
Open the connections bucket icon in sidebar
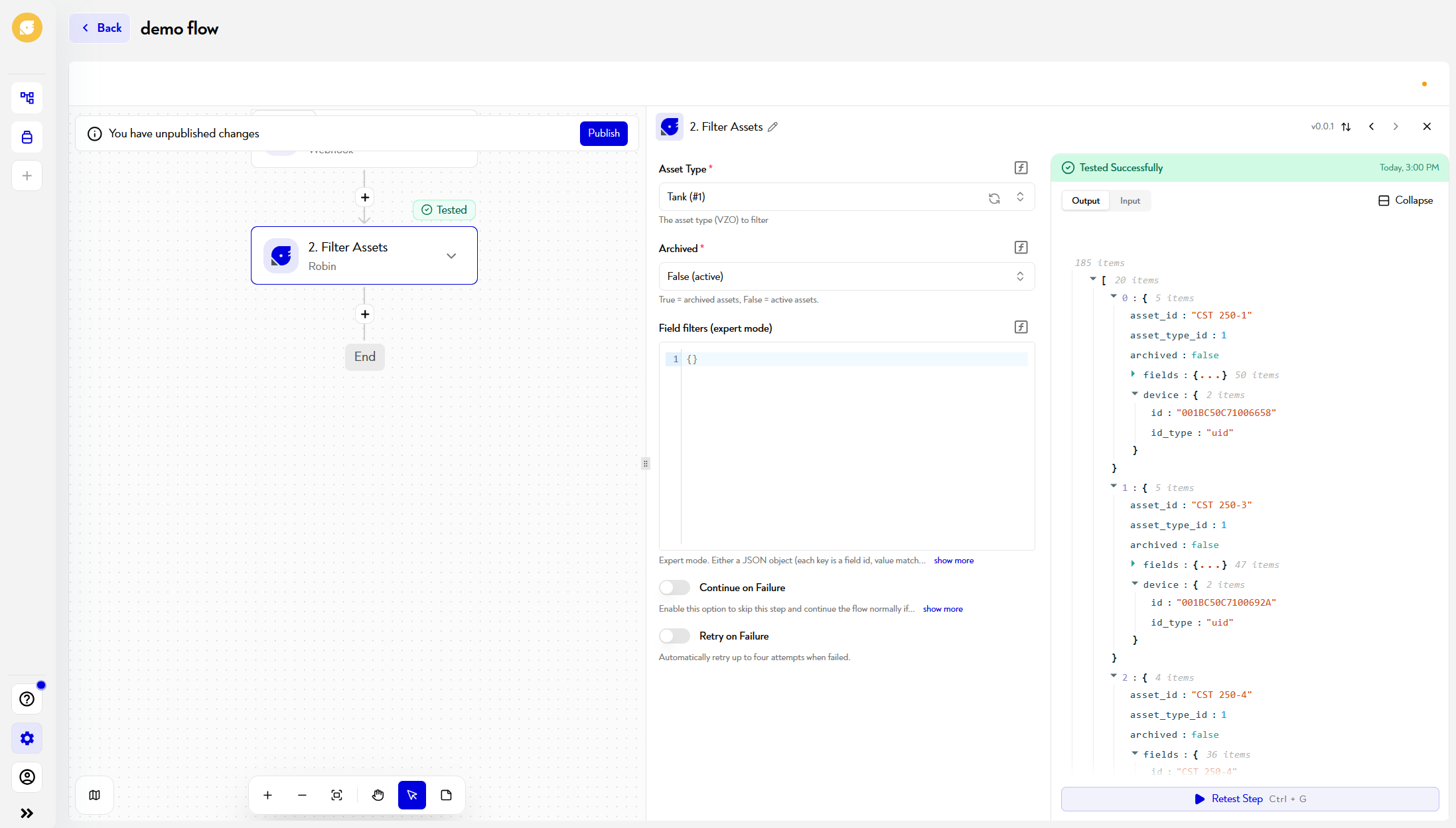[x=27, y=137]
